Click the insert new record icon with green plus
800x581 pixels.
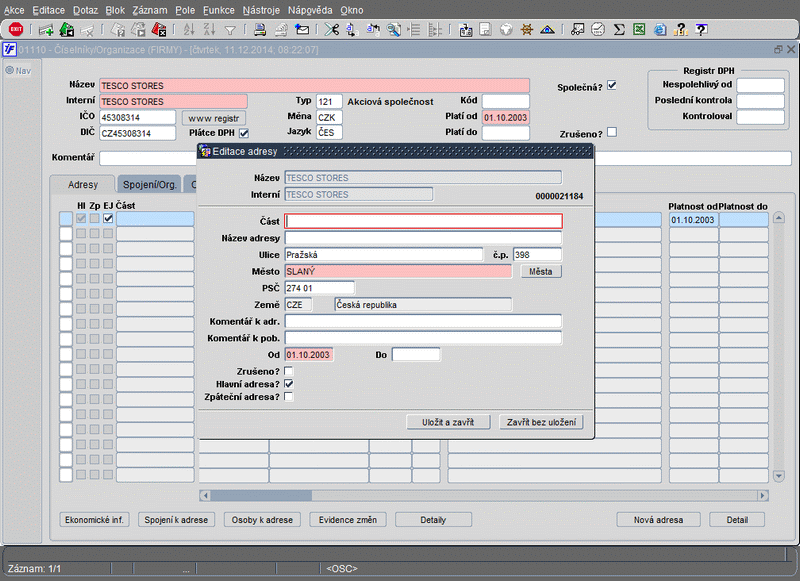point(46,30)
